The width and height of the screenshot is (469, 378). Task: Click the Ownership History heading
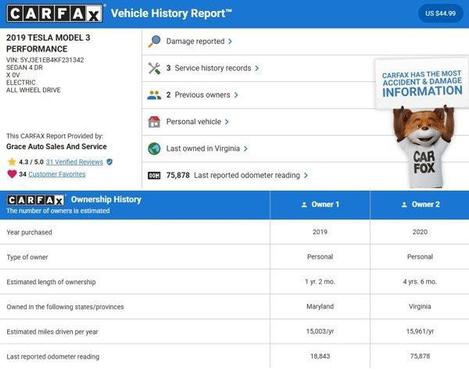pos(106,199)
